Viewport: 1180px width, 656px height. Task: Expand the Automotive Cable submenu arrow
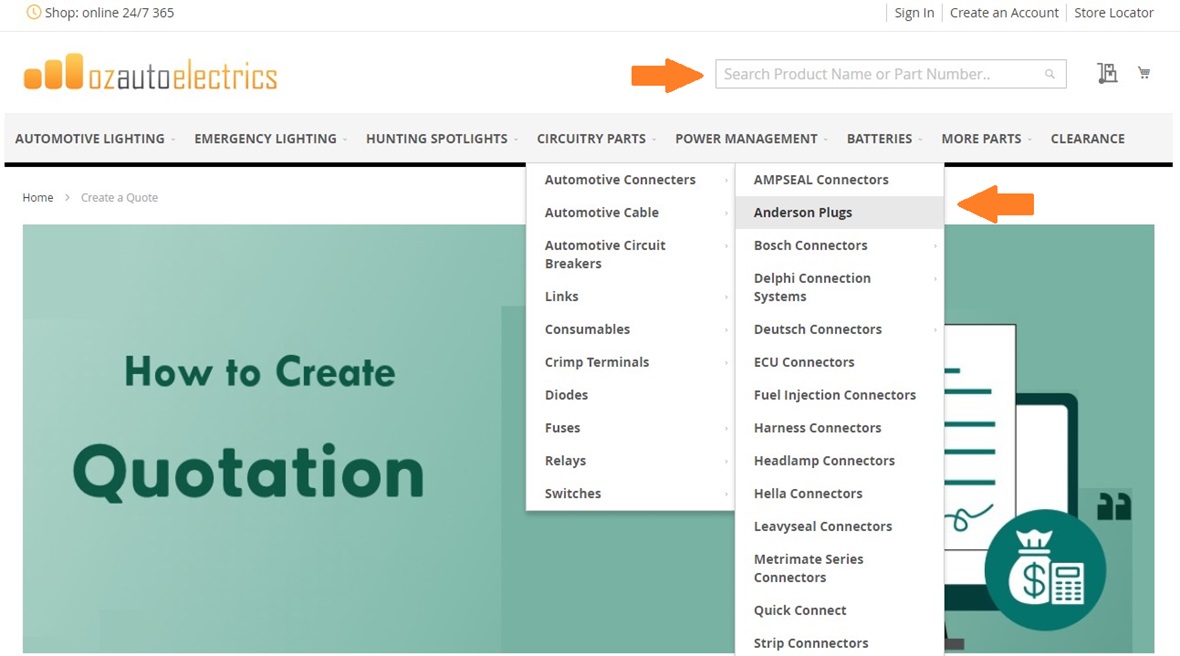(726, 213)
